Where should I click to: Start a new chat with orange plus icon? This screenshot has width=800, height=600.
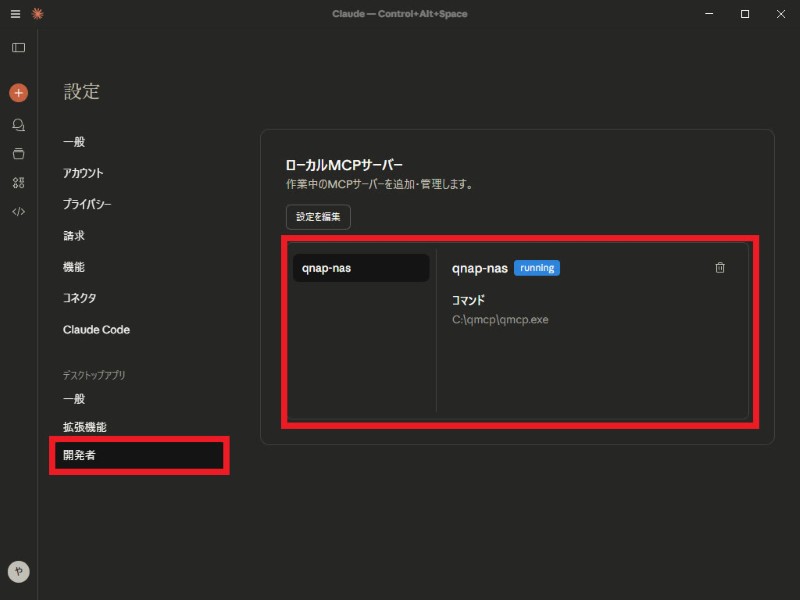(x=18, y=93)
